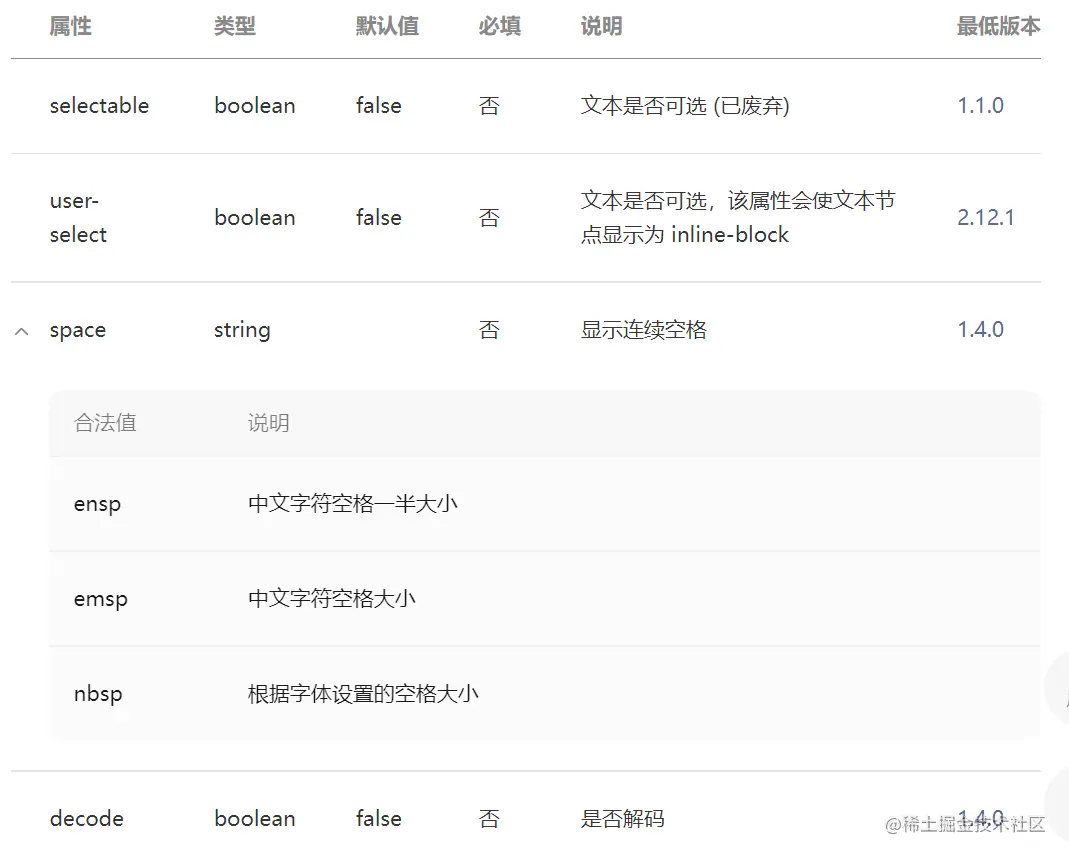Image resolution: width=1069 pixels, height=858 pixels.
Task: Select the 'selectable' property name
Action: coord(100,106)
